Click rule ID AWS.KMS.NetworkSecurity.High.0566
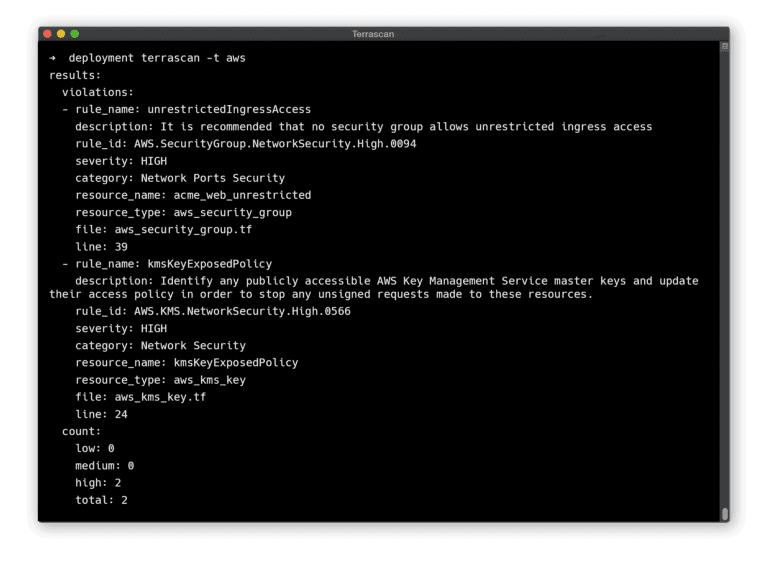This screenshot has width=768, height=577. [x=242, y=311]
